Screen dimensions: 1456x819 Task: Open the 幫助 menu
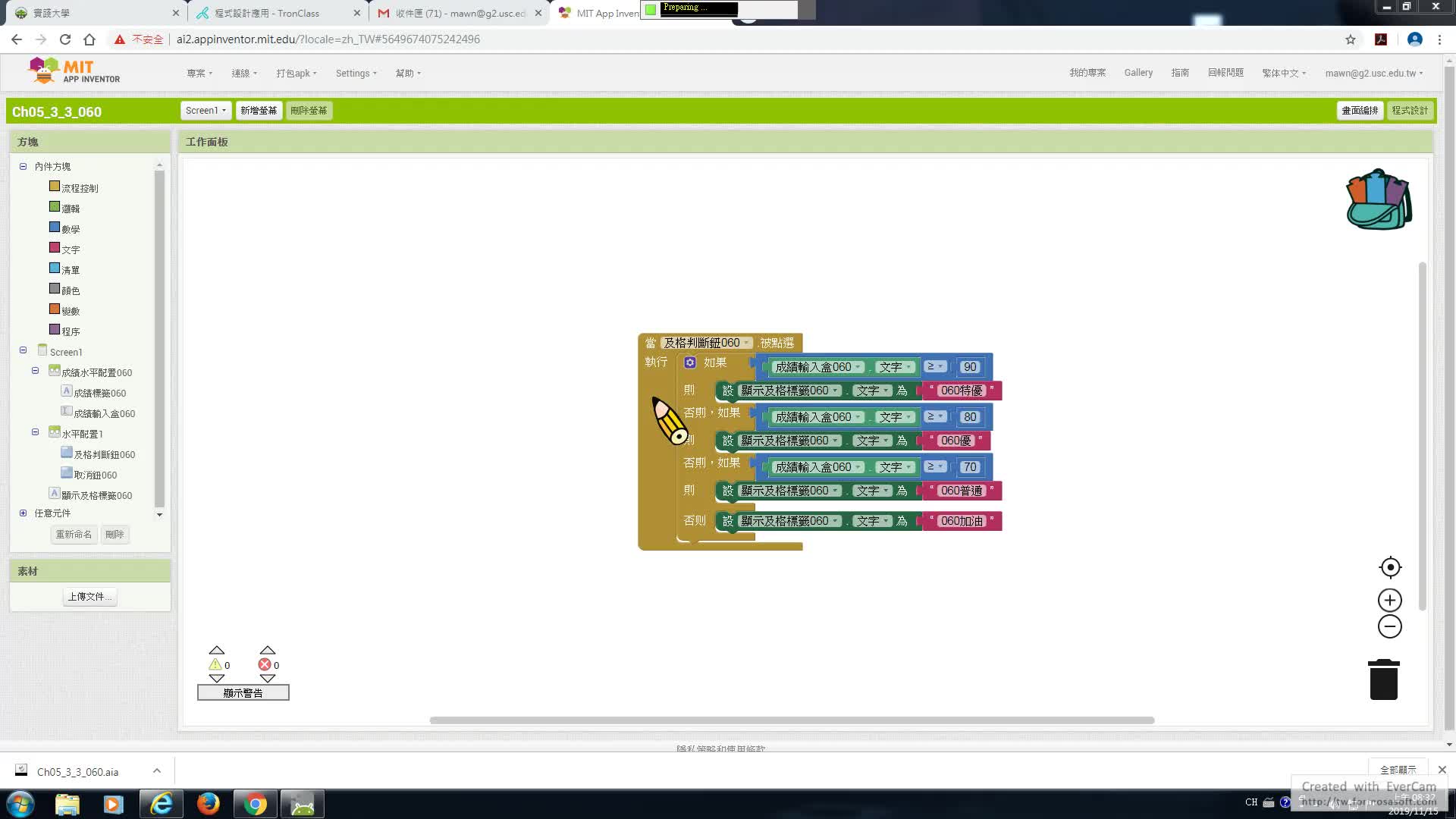click(x=408, y=74)
